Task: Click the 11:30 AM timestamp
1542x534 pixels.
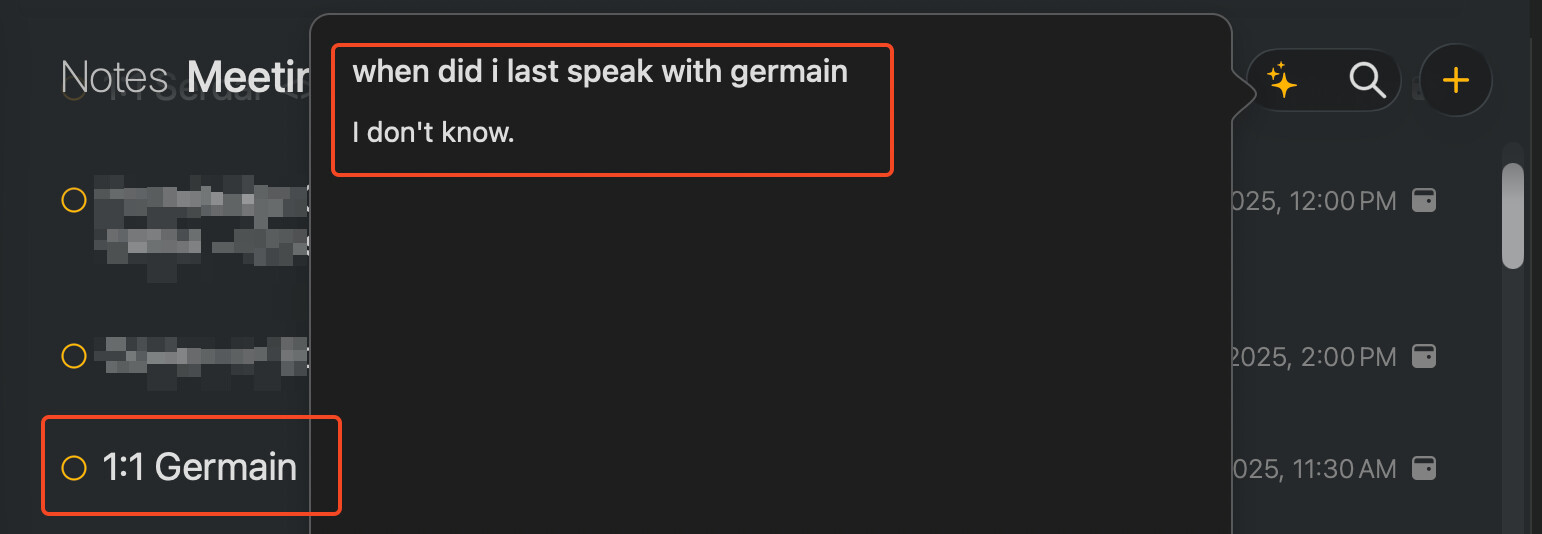Action: click(x=1316, y=468)
